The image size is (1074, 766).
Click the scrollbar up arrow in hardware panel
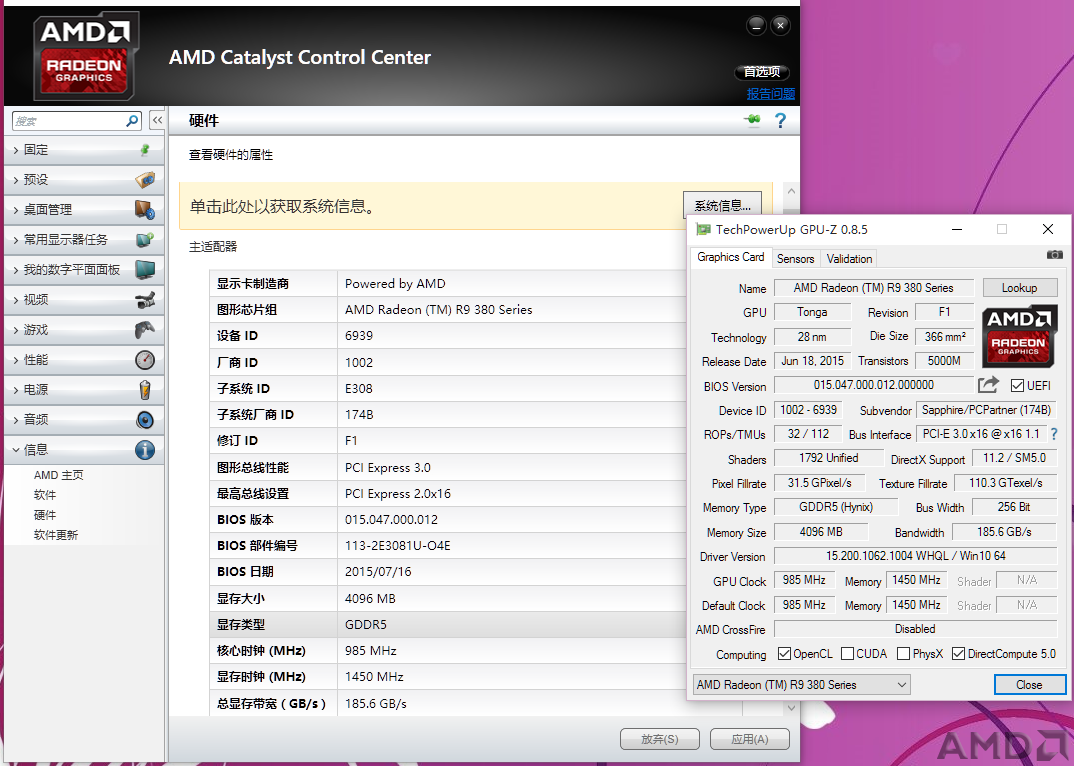[x=791, y=191]
